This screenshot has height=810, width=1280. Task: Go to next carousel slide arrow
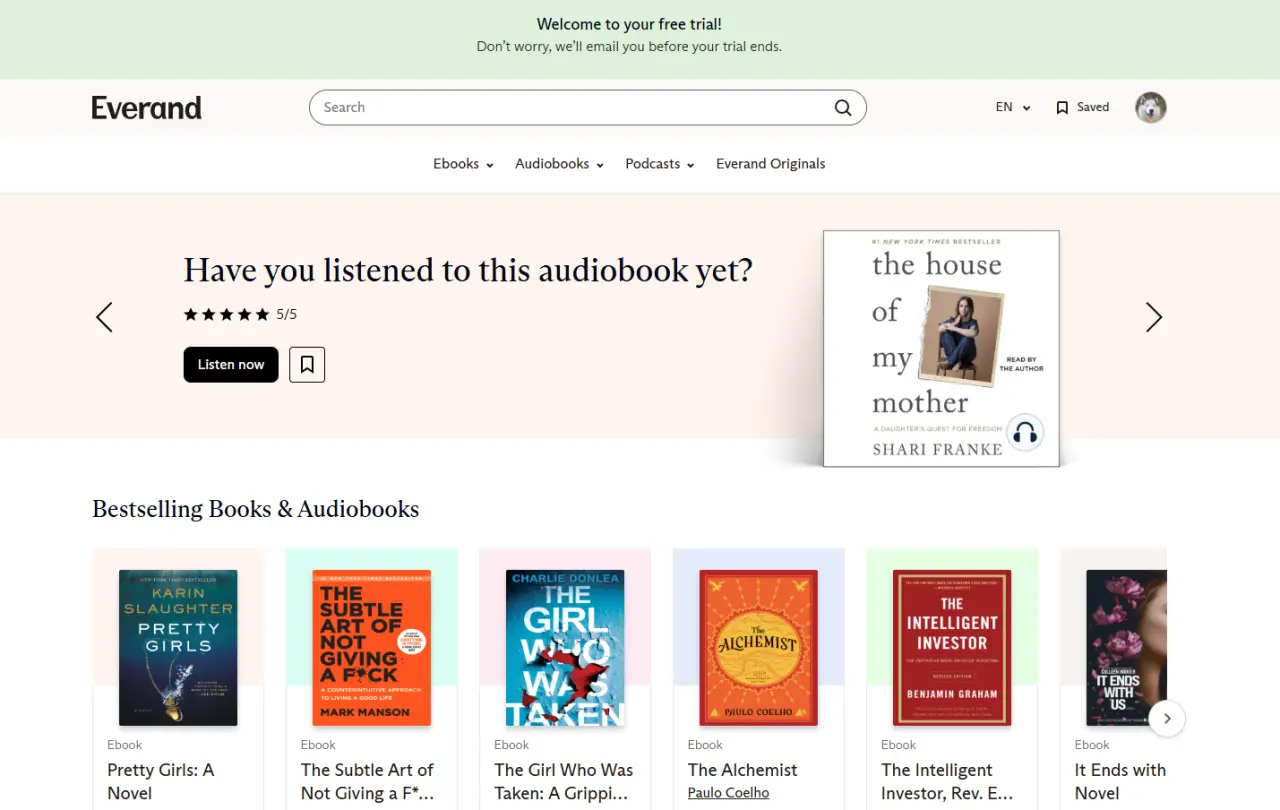pyautogui.click(x=1154, y=317)
